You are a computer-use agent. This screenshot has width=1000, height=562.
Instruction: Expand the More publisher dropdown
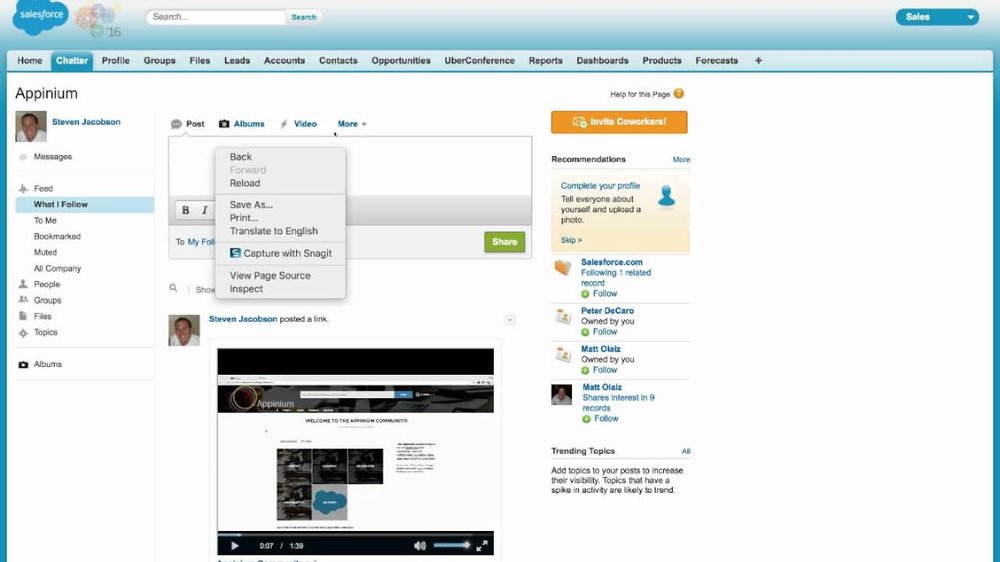tap(352, 124)
